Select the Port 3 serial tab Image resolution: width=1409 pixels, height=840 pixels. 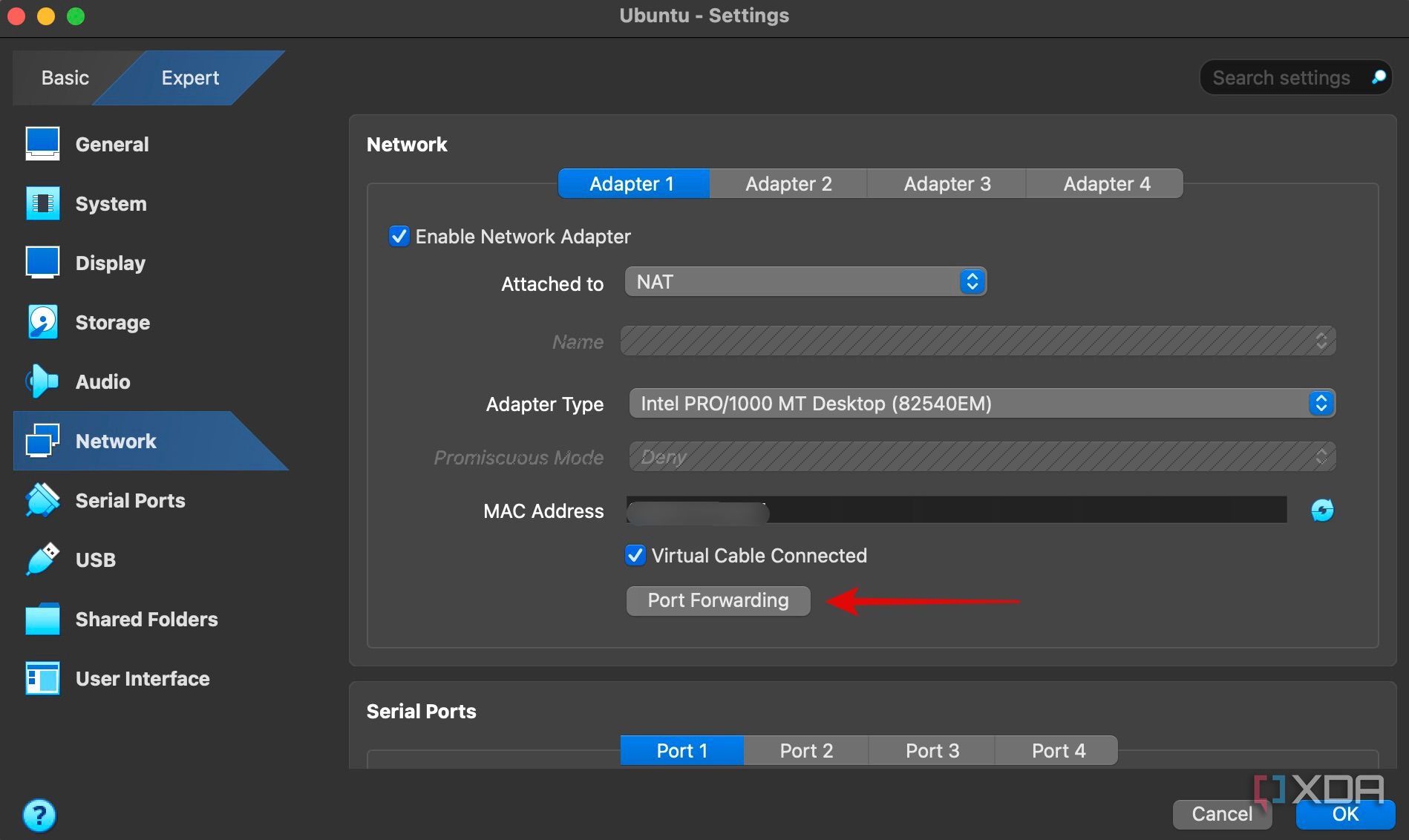coord(932,750)
